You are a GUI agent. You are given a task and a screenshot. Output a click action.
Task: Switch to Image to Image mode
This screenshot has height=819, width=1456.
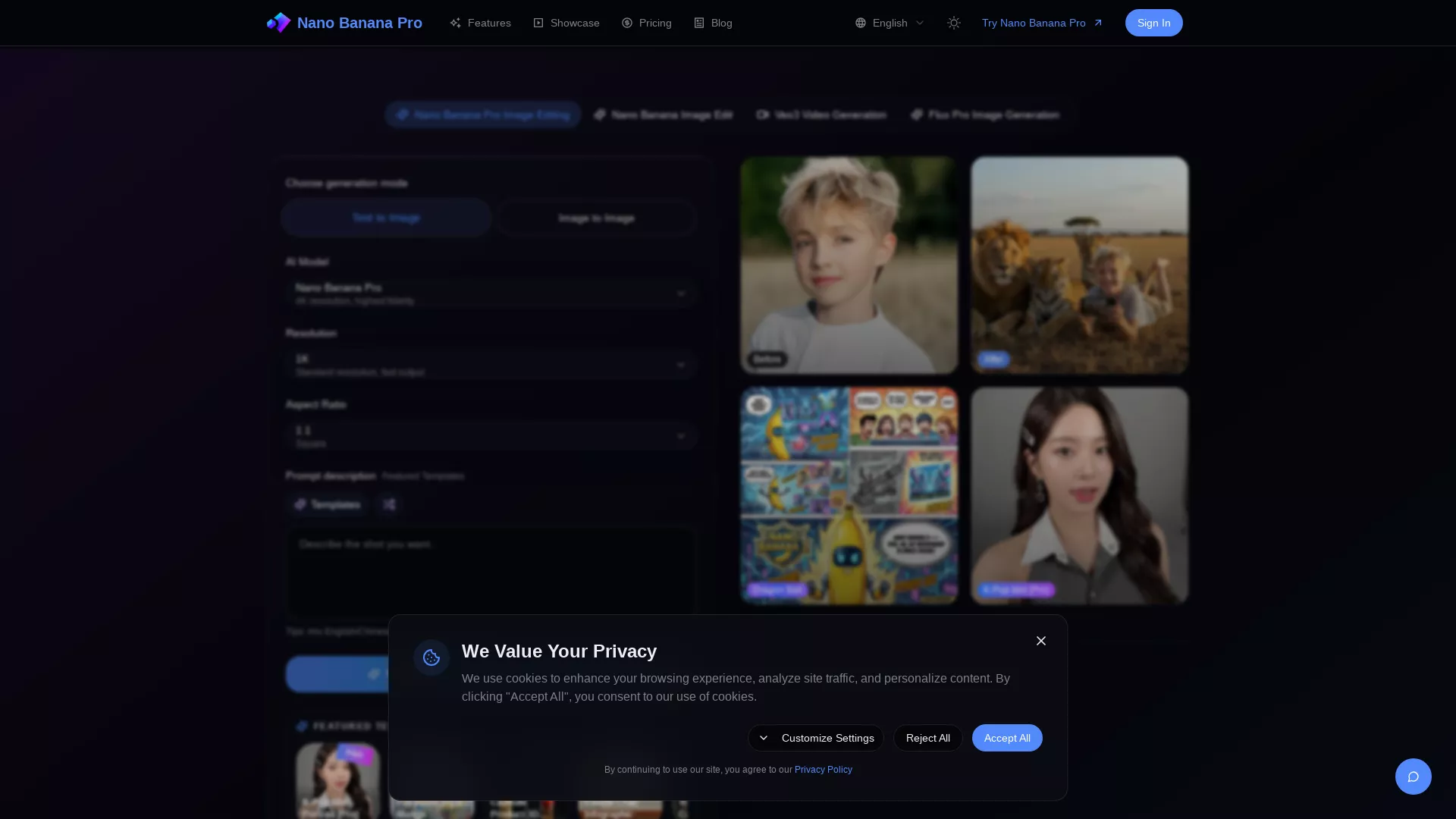596,218
